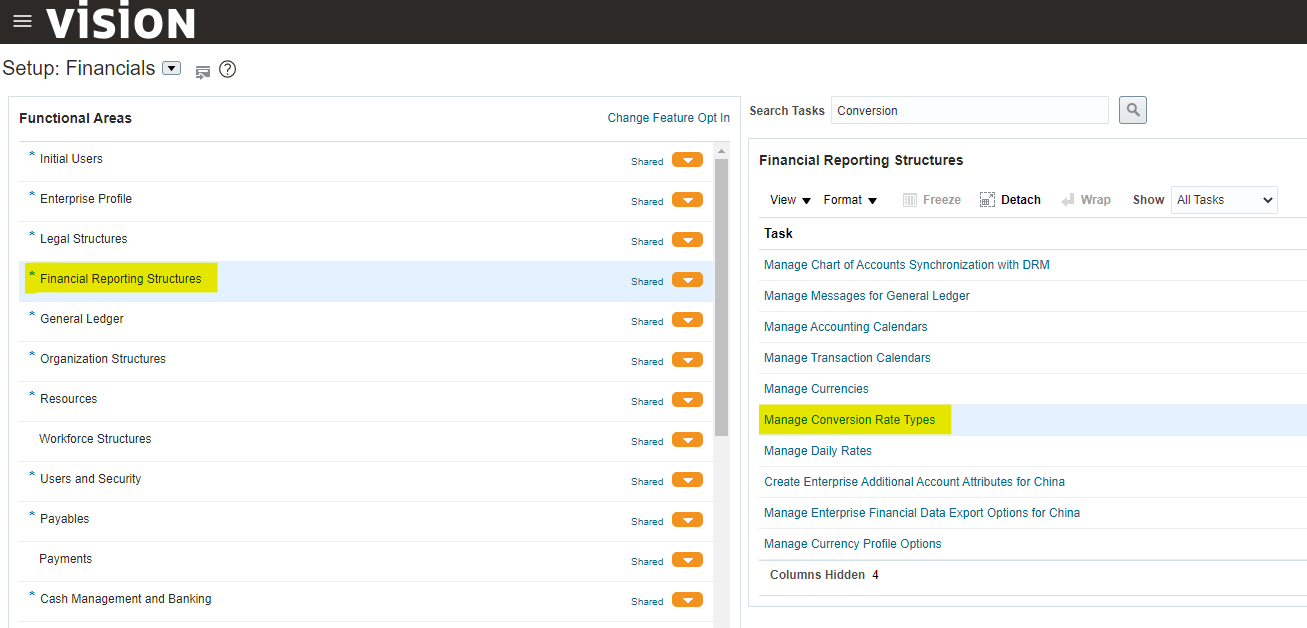
Task: Click the Search Tasks input field
Action: coord(969,110)
